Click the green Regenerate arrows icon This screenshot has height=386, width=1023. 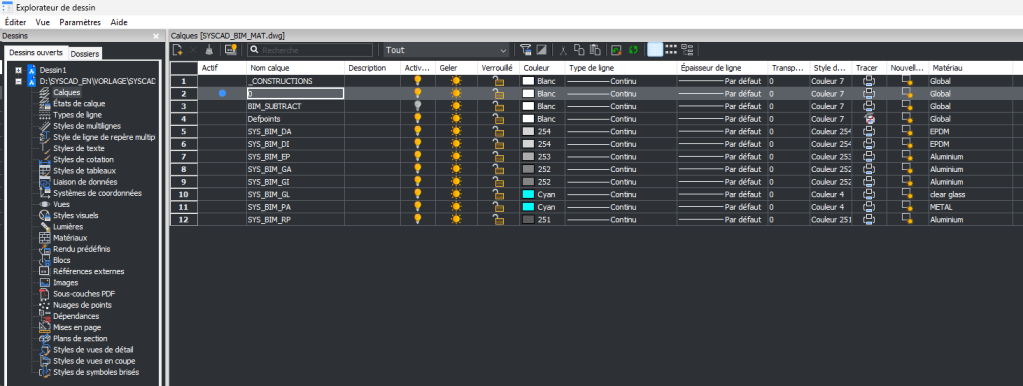pos(633,50)
